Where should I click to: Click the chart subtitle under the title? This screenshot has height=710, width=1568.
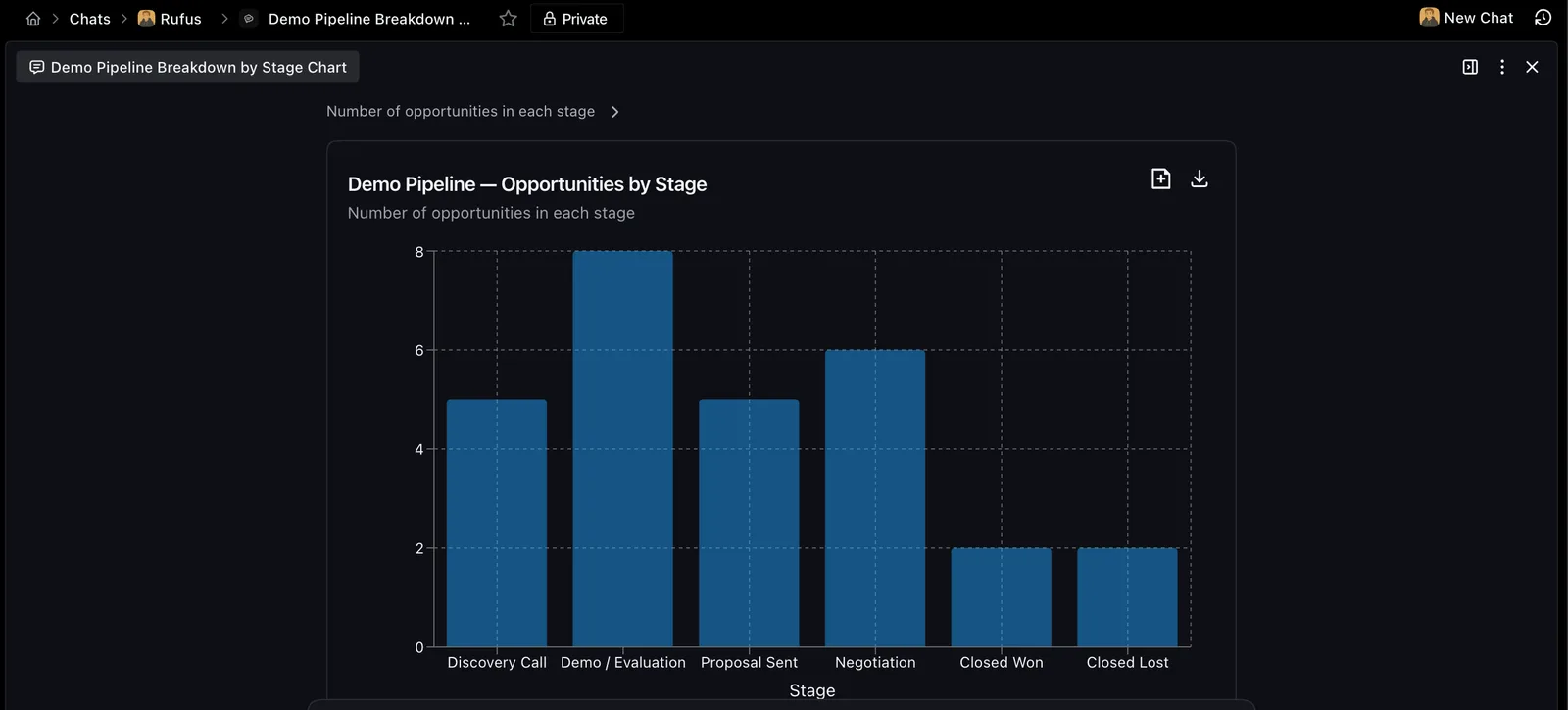pos(491,213)
